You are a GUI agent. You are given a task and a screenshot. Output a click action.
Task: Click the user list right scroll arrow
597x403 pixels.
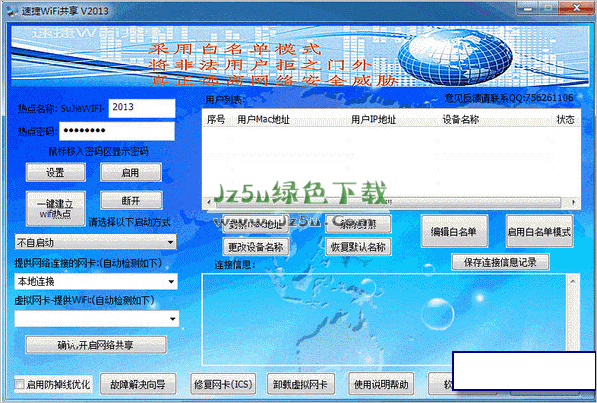point(573,203)
